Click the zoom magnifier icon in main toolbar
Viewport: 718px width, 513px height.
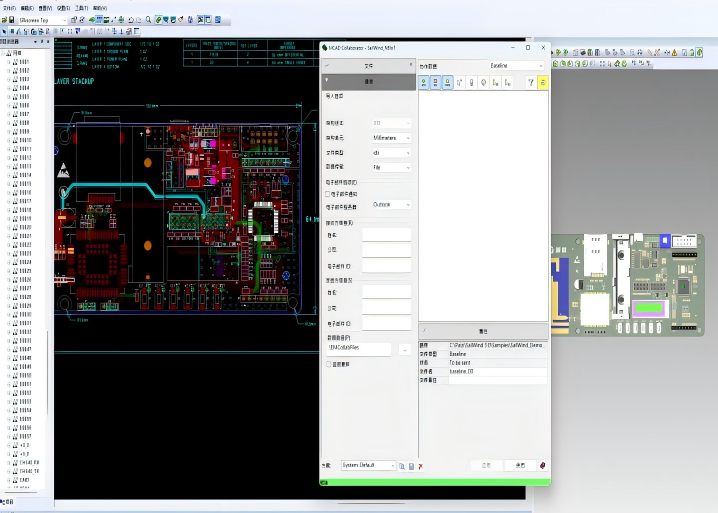coord(149,19)
